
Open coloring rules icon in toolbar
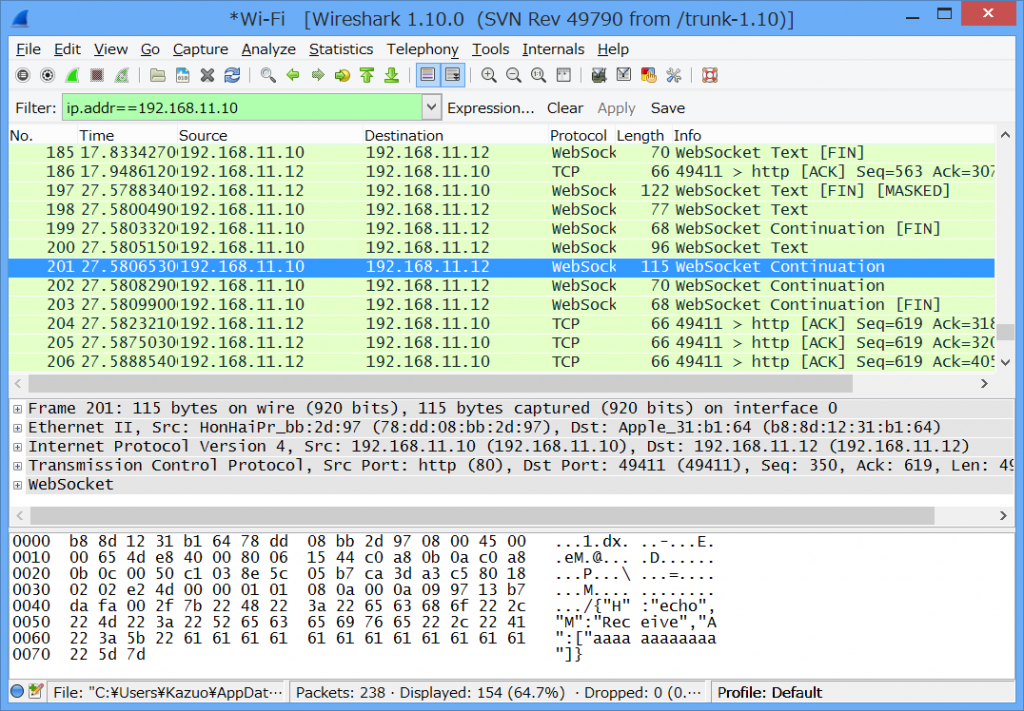[x=648, y=75]
